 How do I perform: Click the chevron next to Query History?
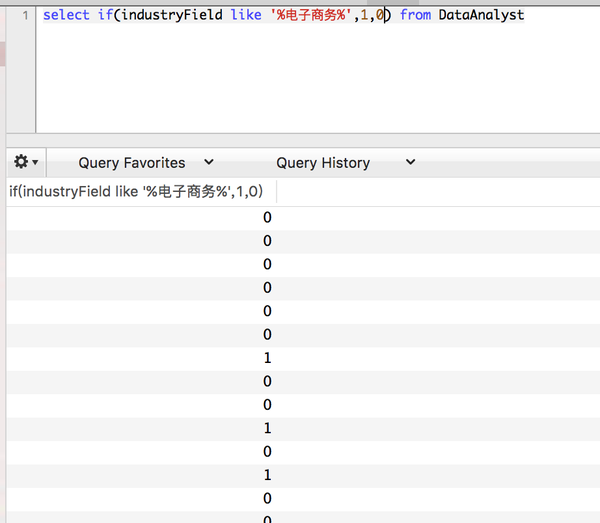(411, 162)
